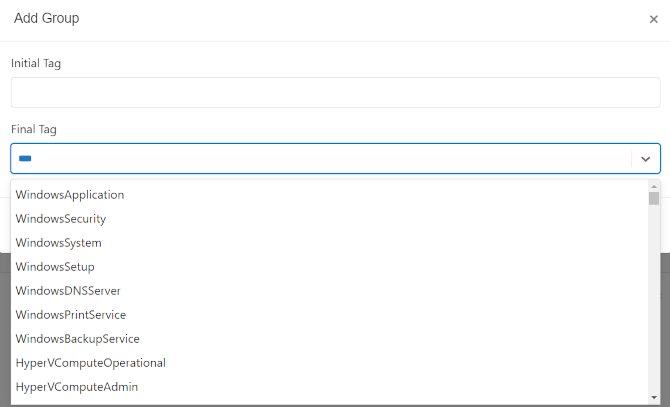The height and width of the screenshot is (407, 670).
Task: Pick WindowsSystem in the dropdown list
Action: 329,243
